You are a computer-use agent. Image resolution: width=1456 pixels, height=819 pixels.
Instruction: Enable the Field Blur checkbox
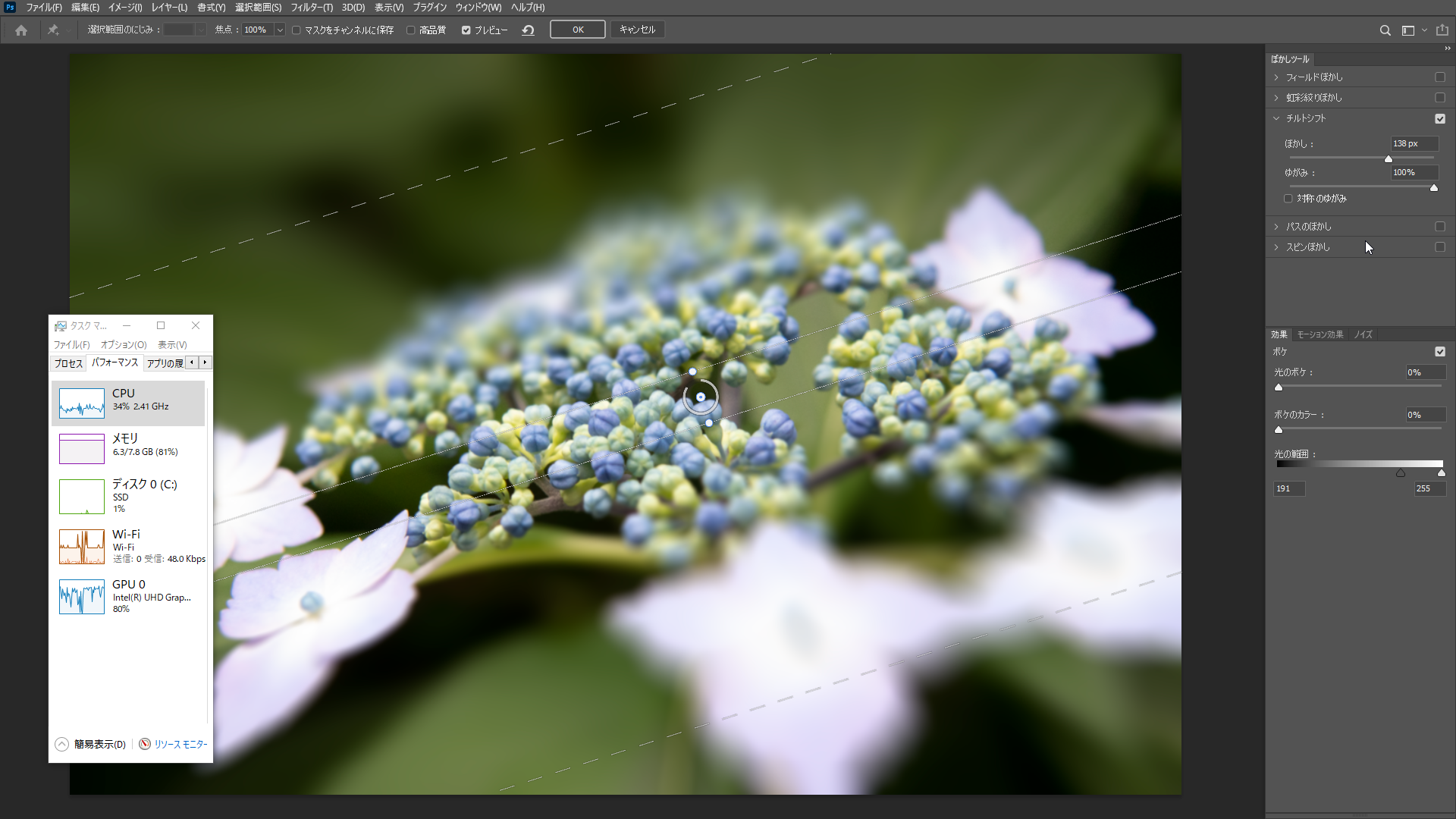click(x=1439, y=77)
